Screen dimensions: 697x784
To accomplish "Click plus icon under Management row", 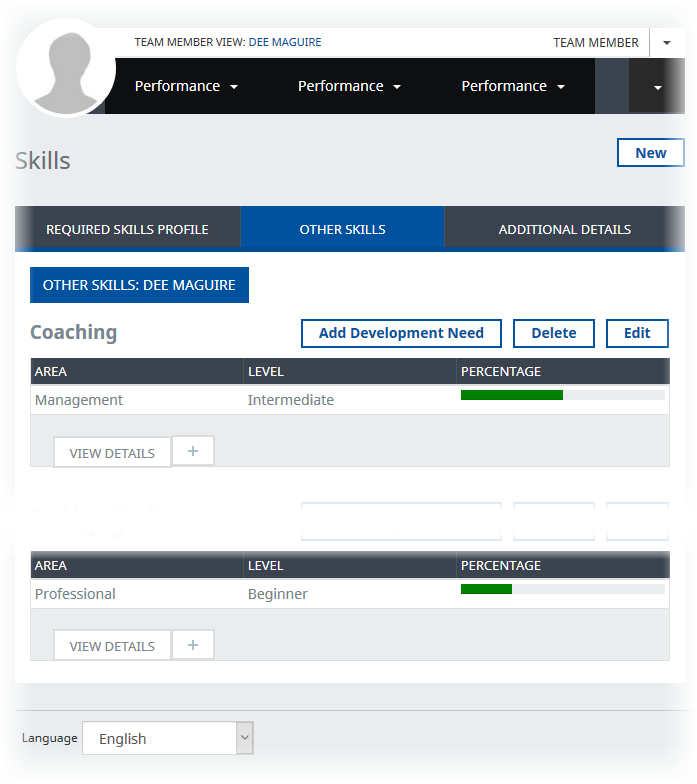I will (193, 451).
